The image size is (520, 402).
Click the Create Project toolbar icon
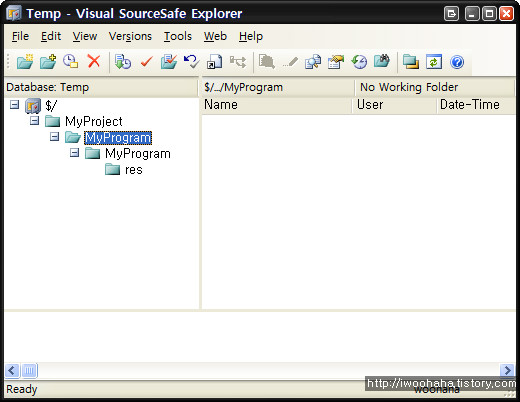25,62
